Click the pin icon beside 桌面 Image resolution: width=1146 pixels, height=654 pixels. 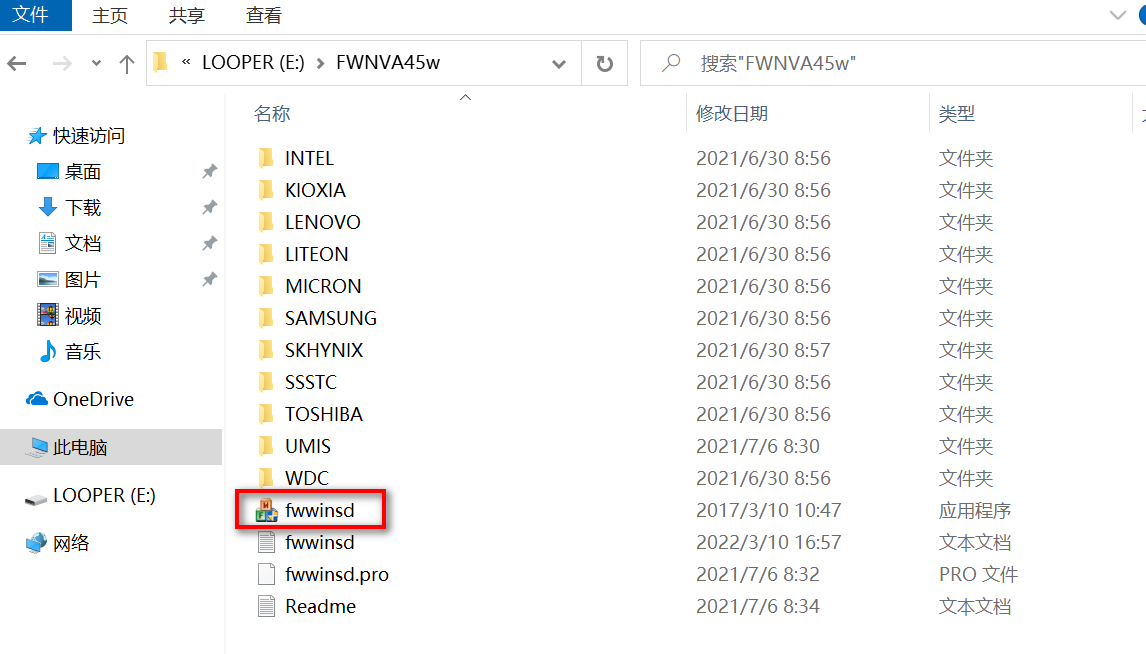[209, 172]
